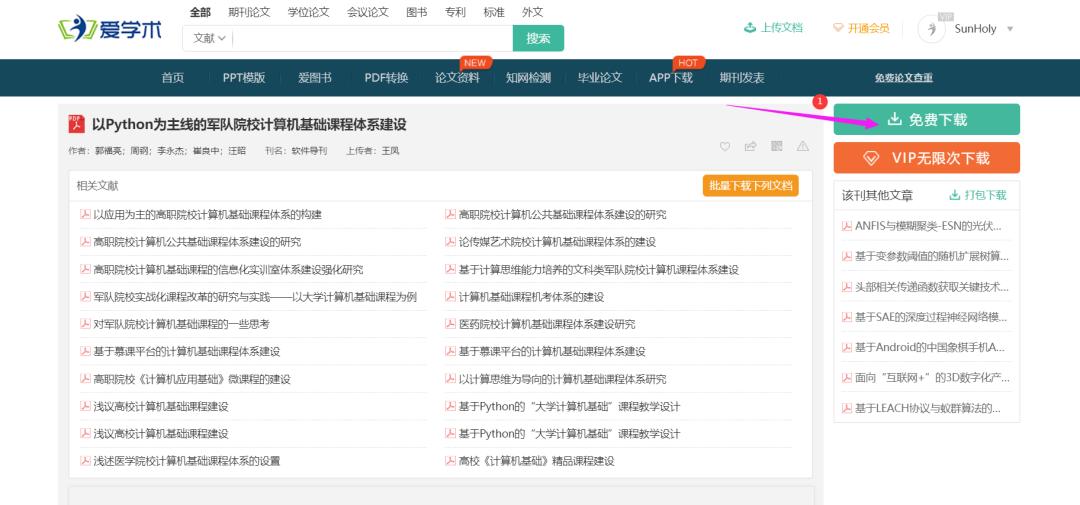The height and width of the screenshot is (505, 1080).
Task: Click 批量下载下列文档 button
Action: pyautogui.click(x=750, y=185)
